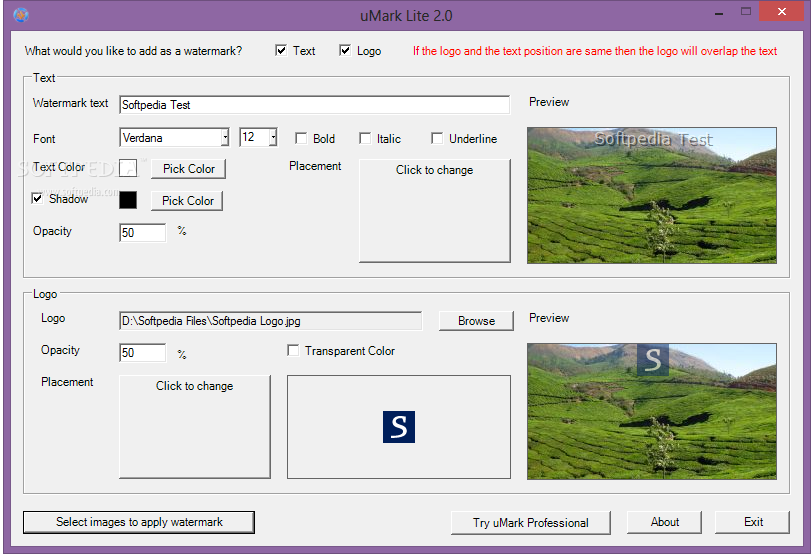811x554 pixels.
Task: Click Pick Color button for Text Color
Action: click(188, 169)
